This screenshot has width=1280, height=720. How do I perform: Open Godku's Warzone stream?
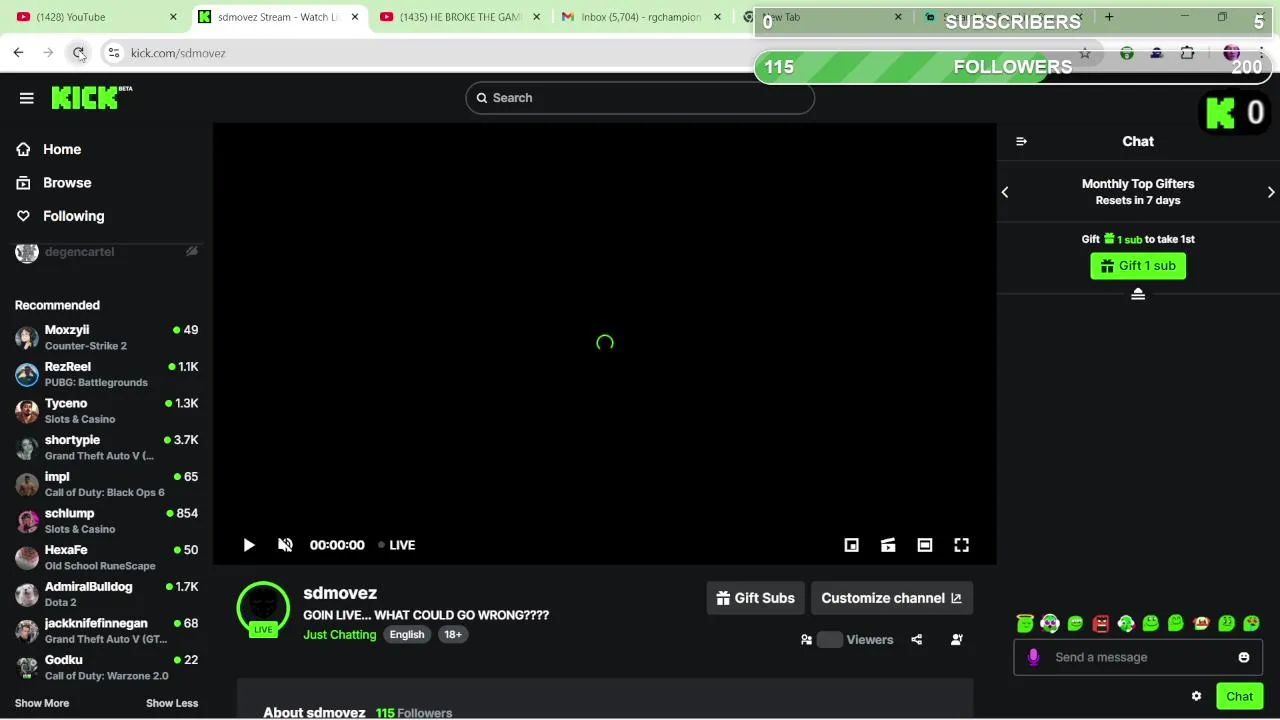[106, 668]
